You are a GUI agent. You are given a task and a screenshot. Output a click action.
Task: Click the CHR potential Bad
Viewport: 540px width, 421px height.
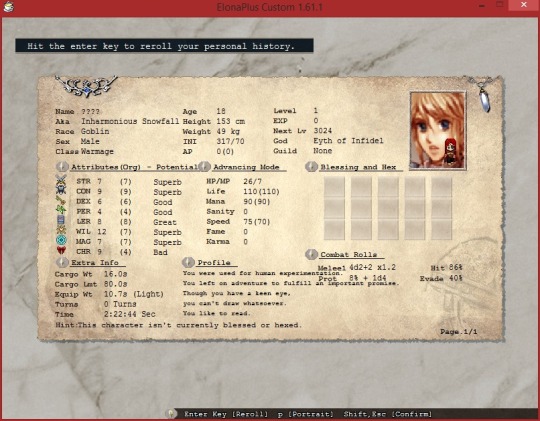(160, 252)
